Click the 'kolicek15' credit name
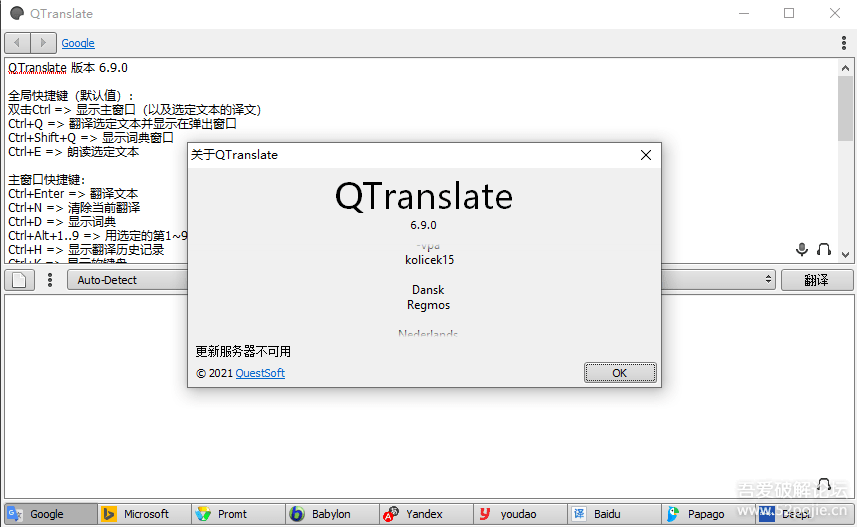 429,260
